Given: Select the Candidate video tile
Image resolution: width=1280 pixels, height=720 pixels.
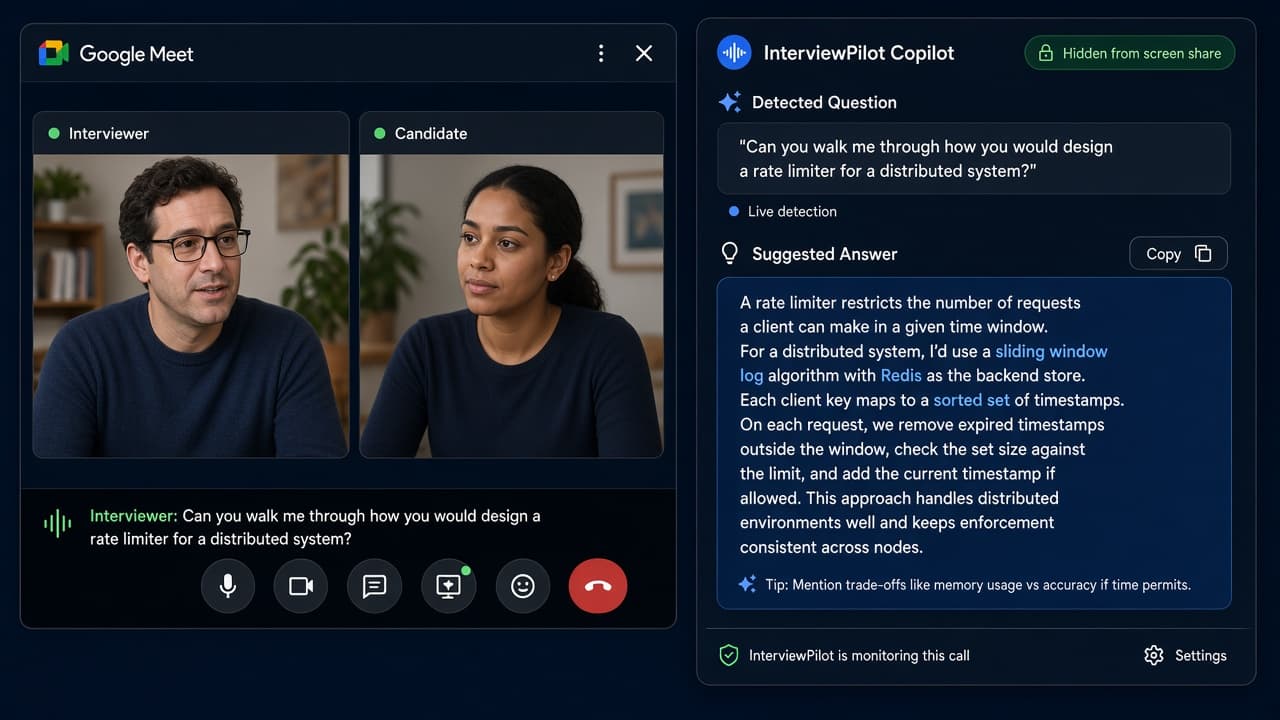Looking at the screenshot, I should coord(511,285).
